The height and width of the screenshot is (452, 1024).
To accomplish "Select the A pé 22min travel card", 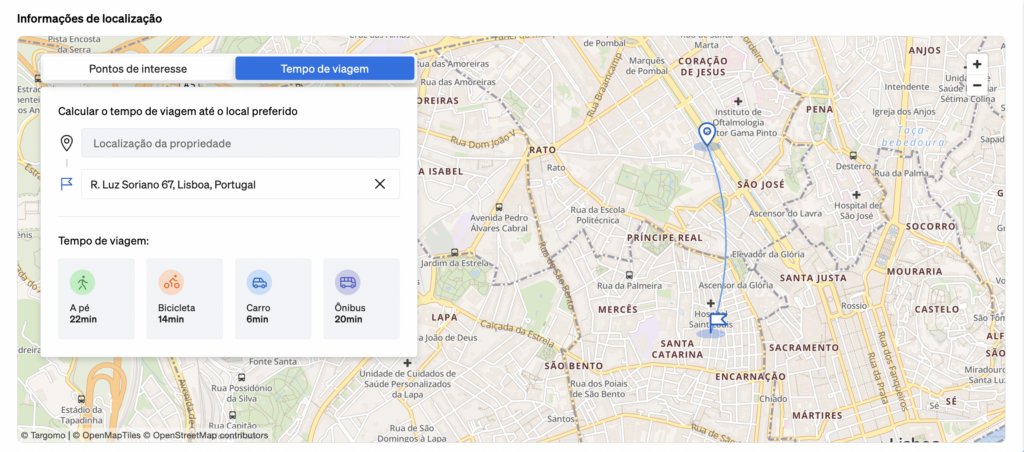I will click(x=96, y=298).
